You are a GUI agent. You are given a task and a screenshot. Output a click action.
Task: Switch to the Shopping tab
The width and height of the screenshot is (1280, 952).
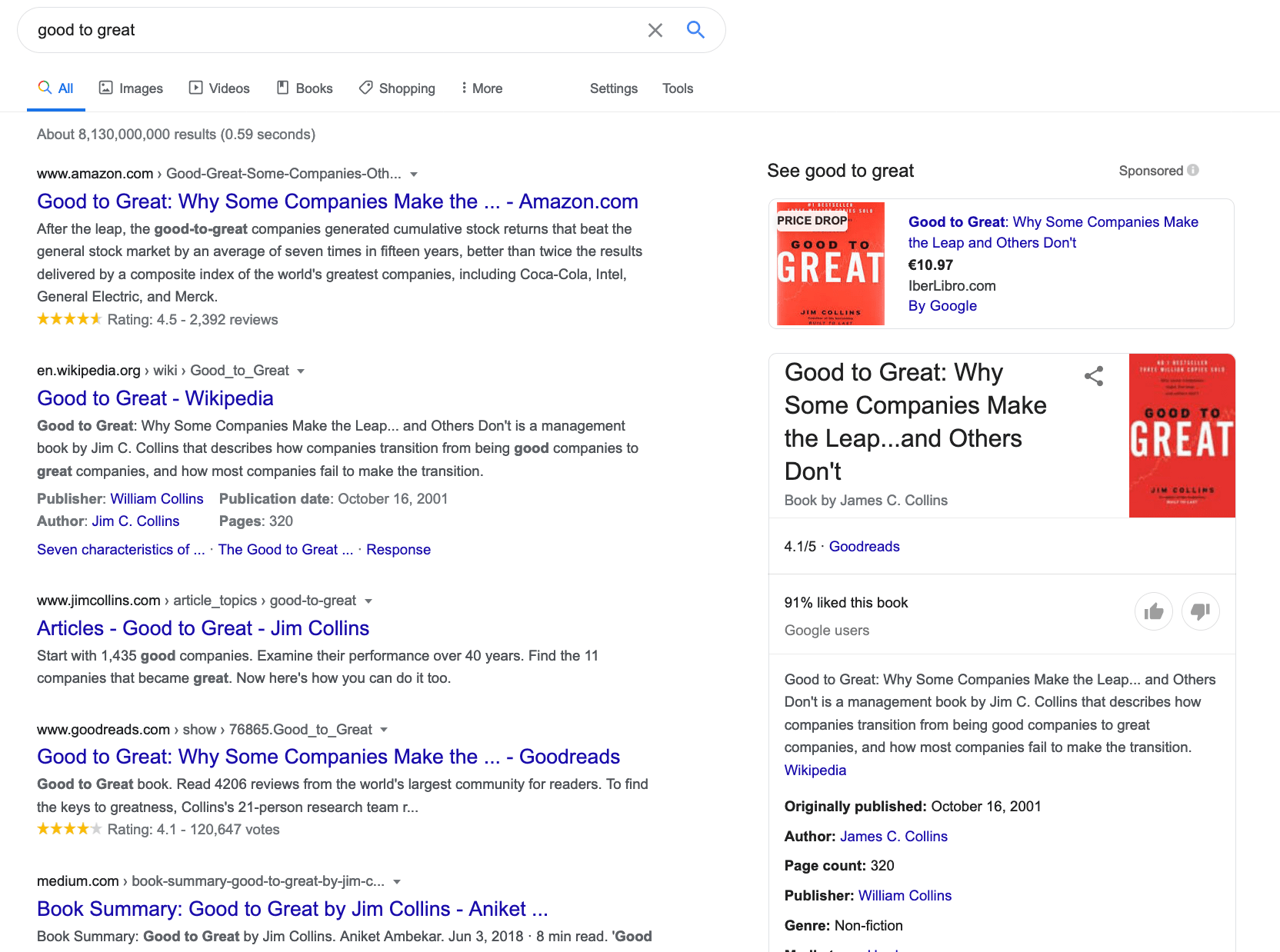(x=397, y=88)
